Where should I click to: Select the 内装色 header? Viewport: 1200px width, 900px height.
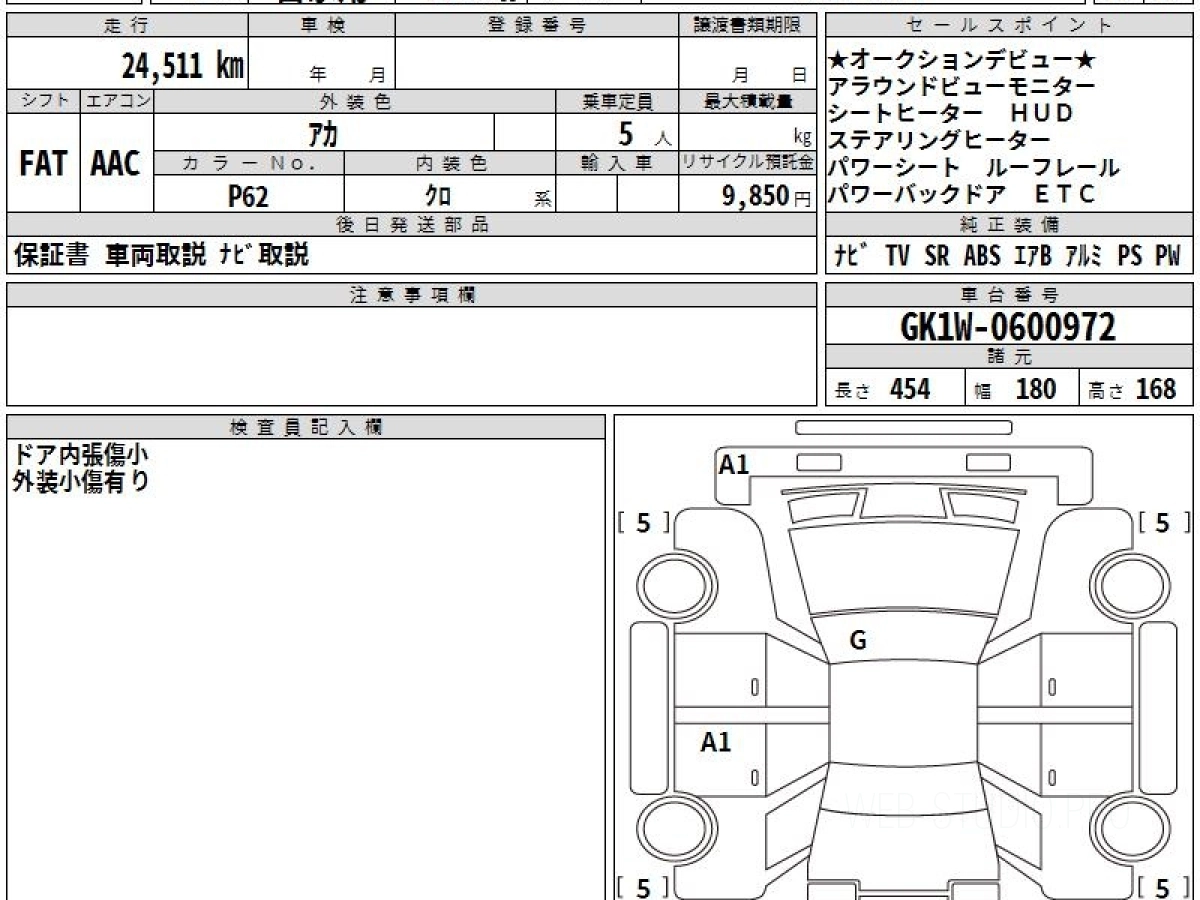click(x=450, y=163)
